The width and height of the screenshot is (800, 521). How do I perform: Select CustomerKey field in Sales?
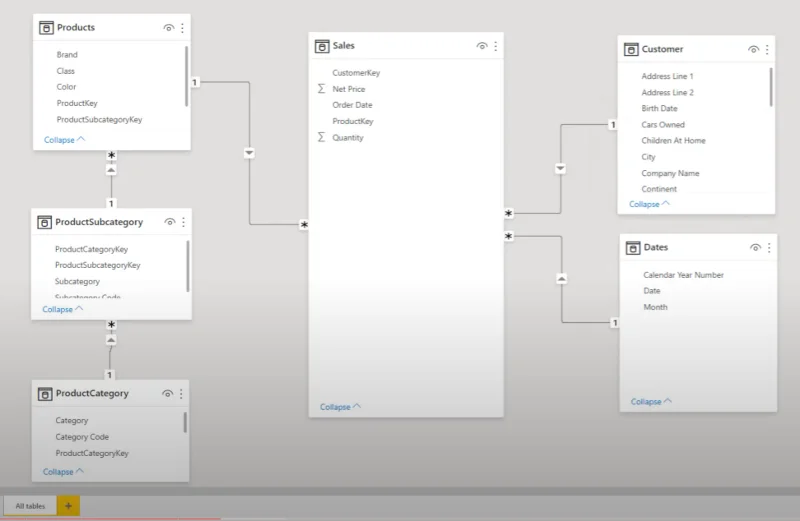tap(356, 73)
